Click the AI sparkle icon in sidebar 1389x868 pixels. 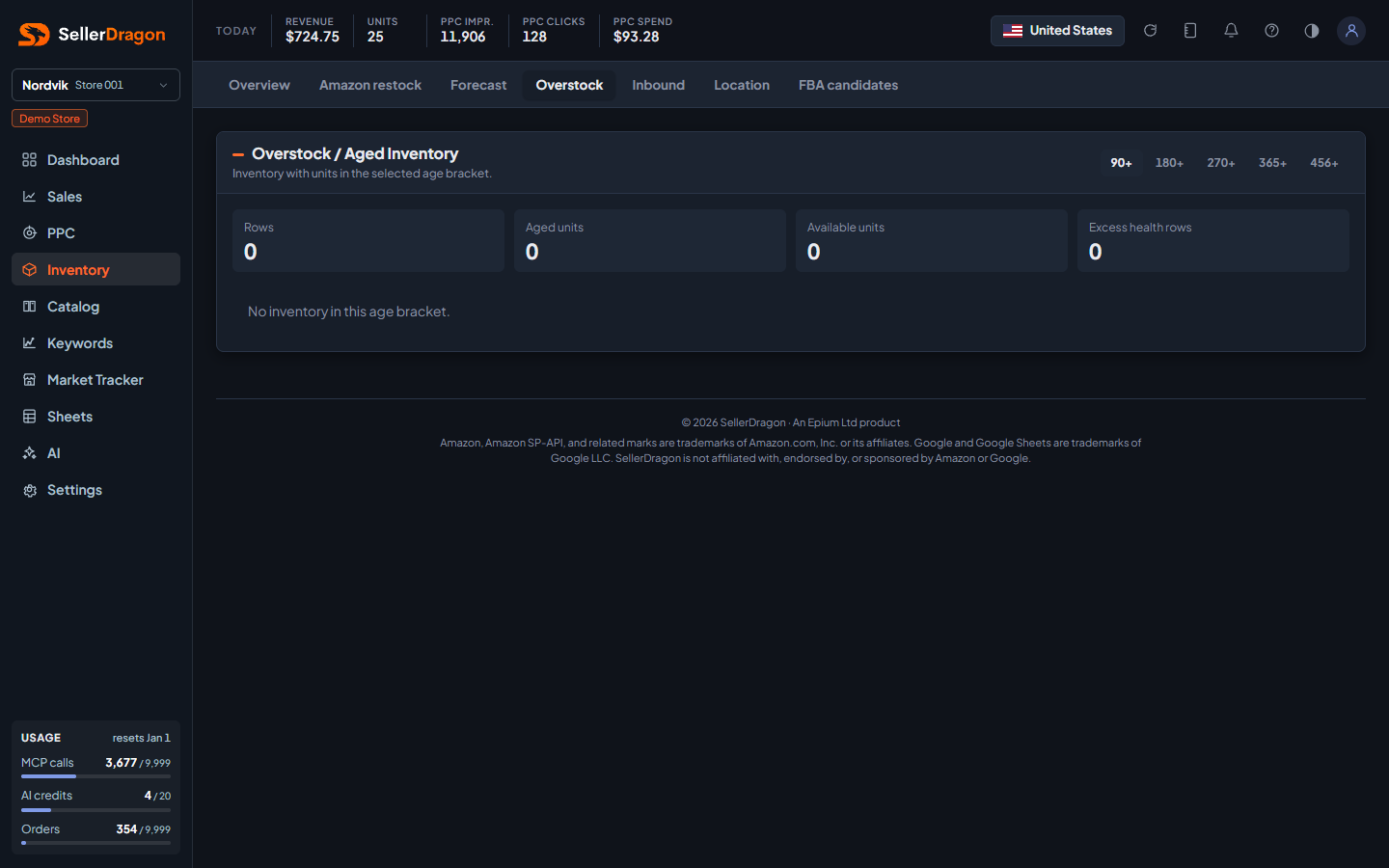[x=30, y=453]
